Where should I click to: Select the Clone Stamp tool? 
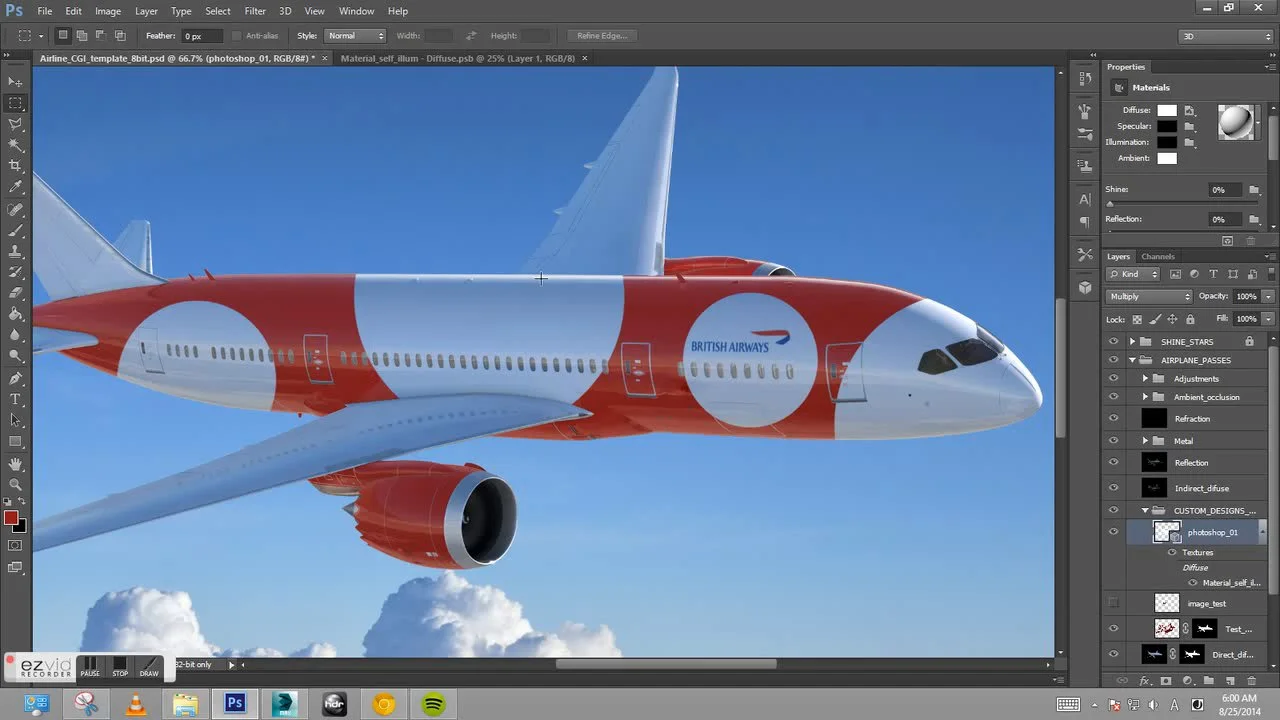15,252
